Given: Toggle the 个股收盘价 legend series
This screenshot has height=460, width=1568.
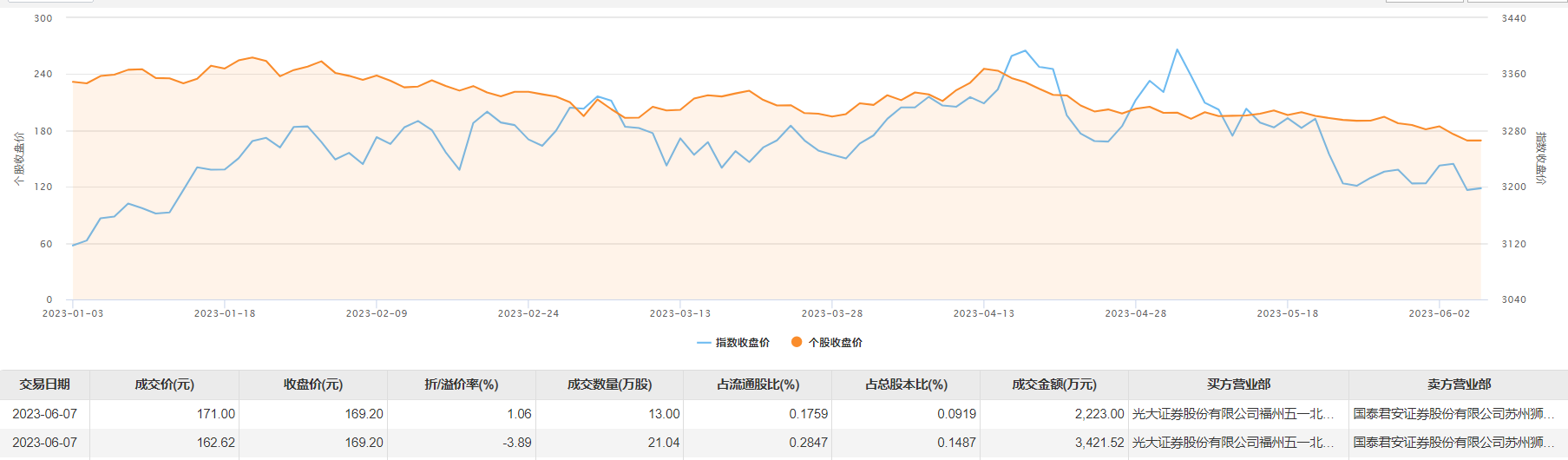Looking at the screenshot, I should click(827, 343).
